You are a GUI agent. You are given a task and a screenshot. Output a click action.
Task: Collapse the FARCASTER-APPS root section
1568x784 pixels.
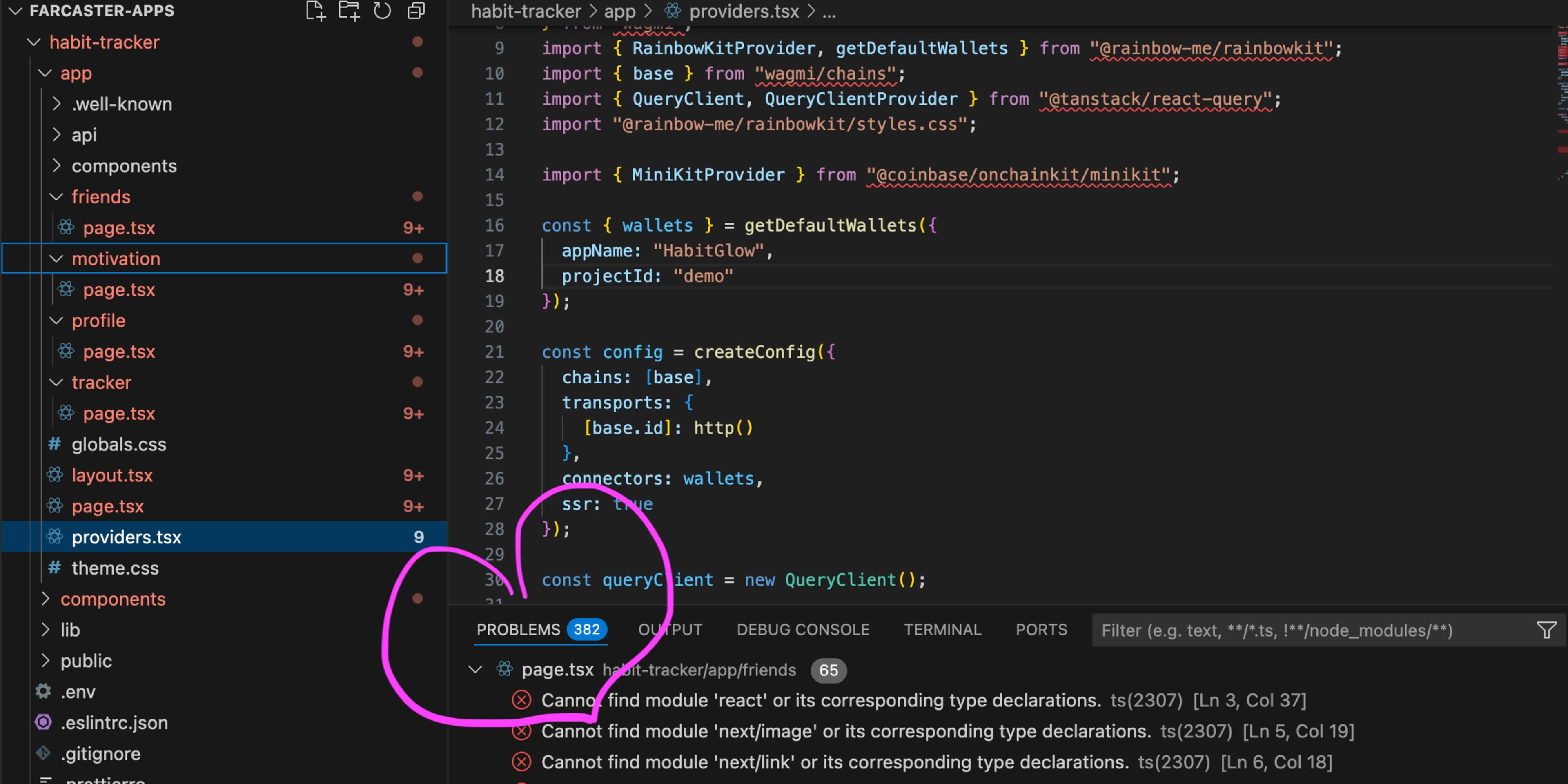[x=15, y=10]
